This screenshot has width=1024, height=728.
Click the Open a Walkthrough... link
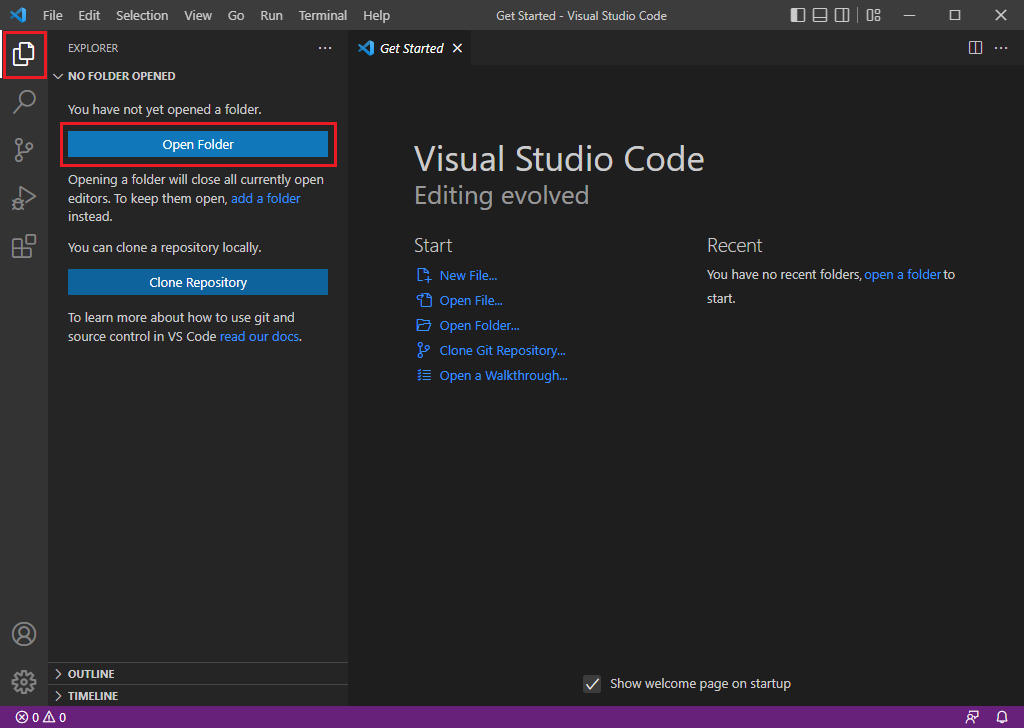(504, 375)
